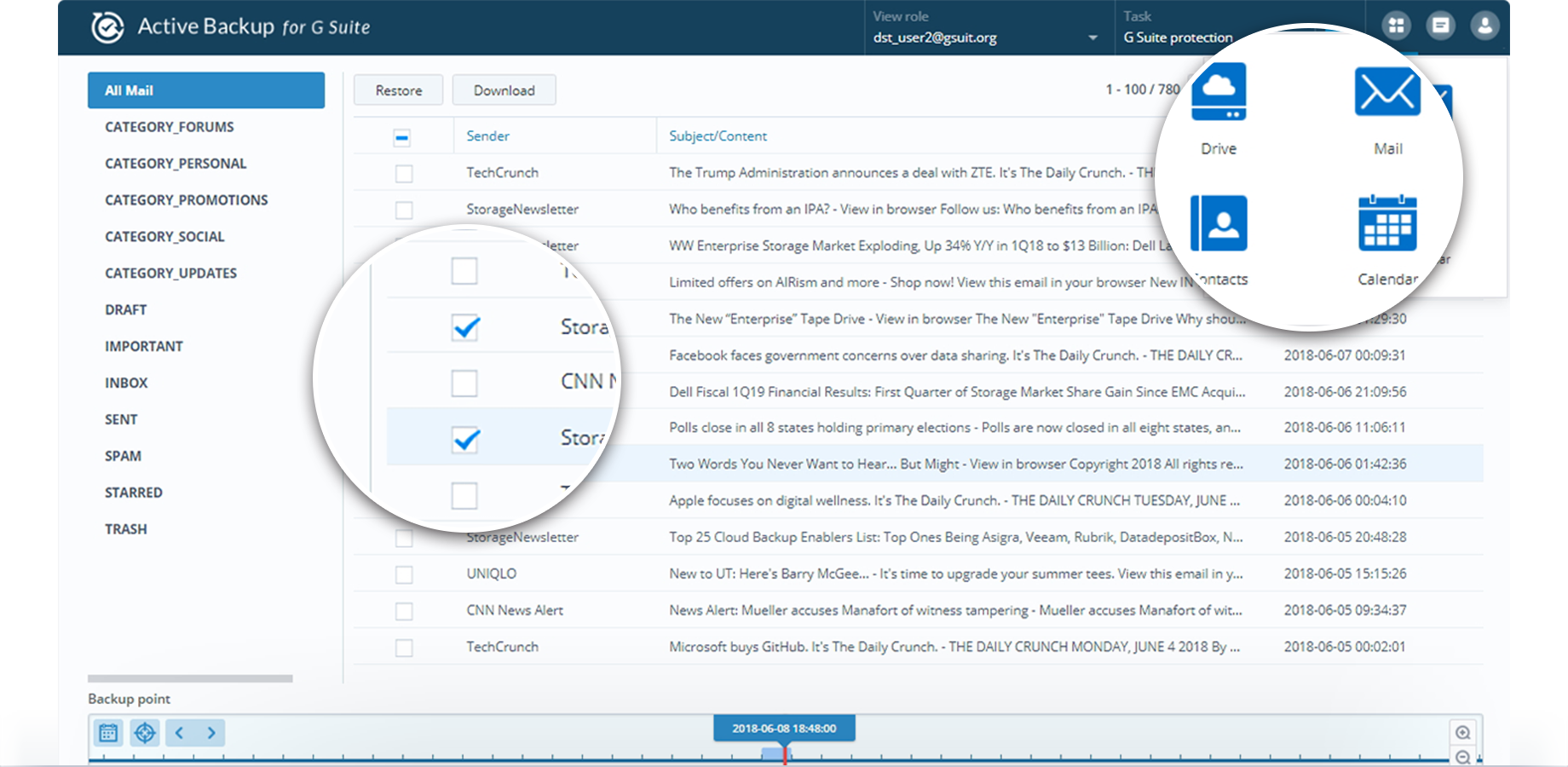Check the StorageNewsletter Top 25 Cloud checkbox
The width and height of the screenshot is (1568, 767).
404,538
